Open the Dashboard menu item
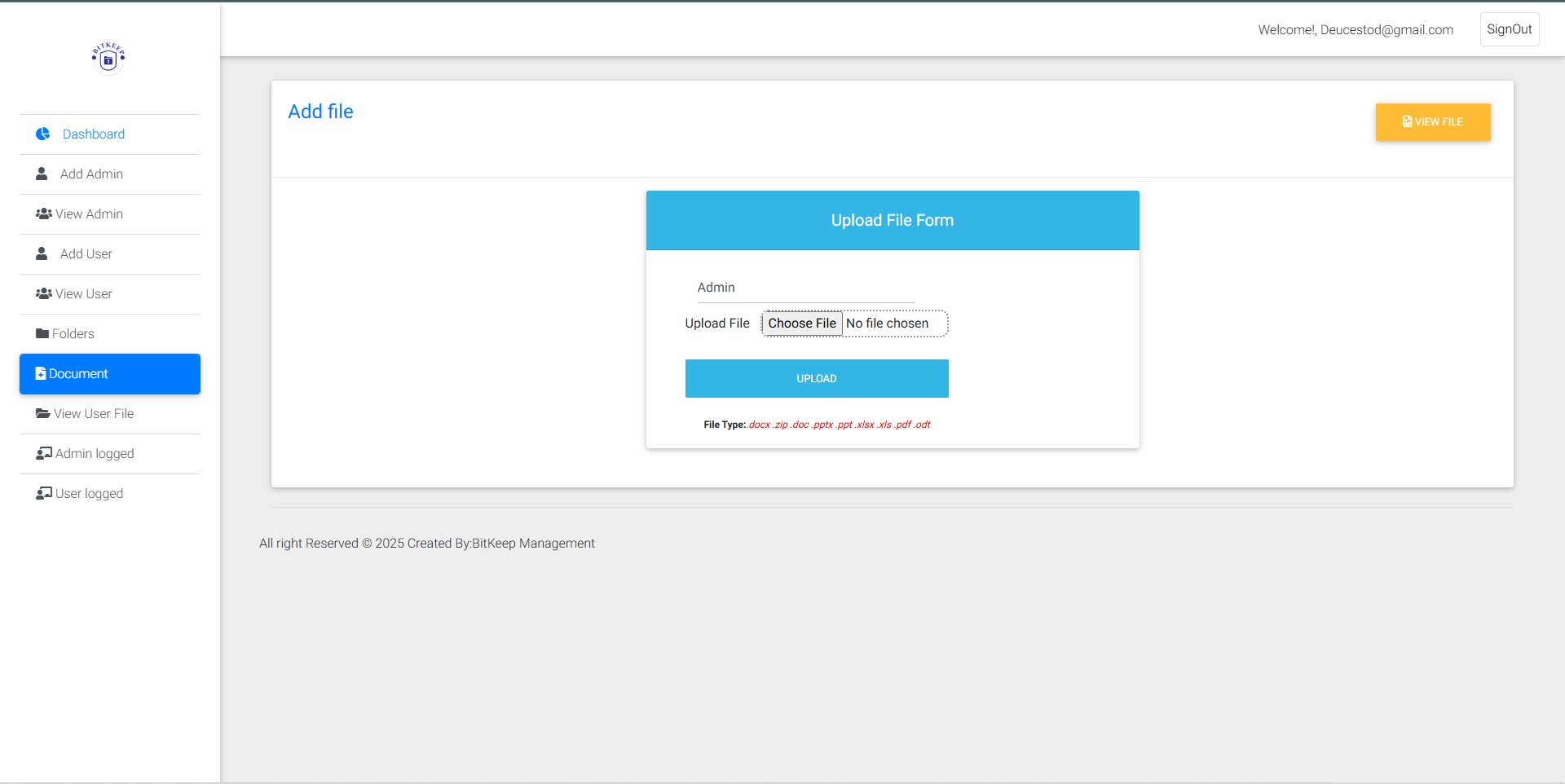 pos(94,134)
